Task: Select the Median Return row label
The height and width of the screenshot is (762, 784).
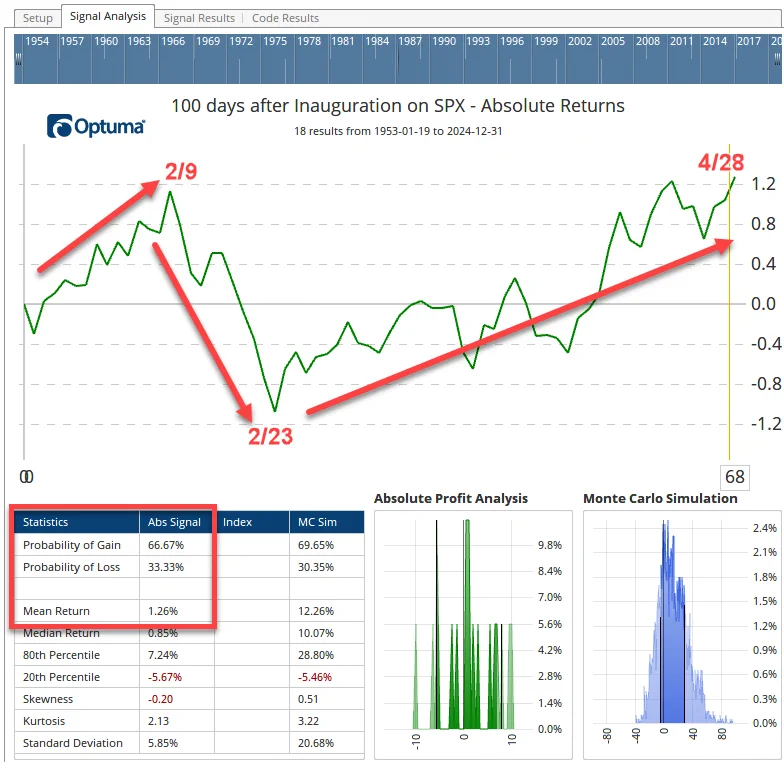Action: tap(61, 633)
